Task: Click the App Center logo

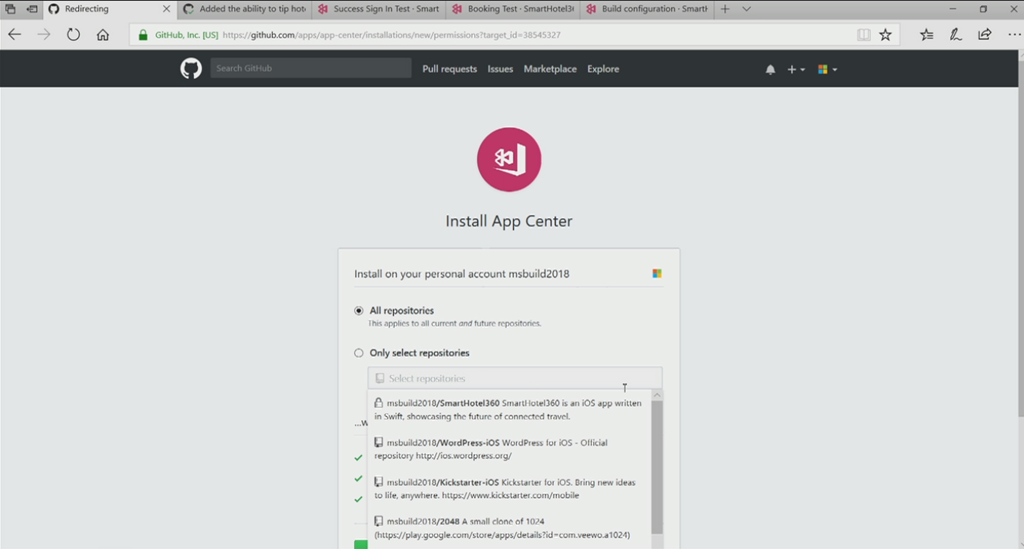Action: (x=509, y=160)
